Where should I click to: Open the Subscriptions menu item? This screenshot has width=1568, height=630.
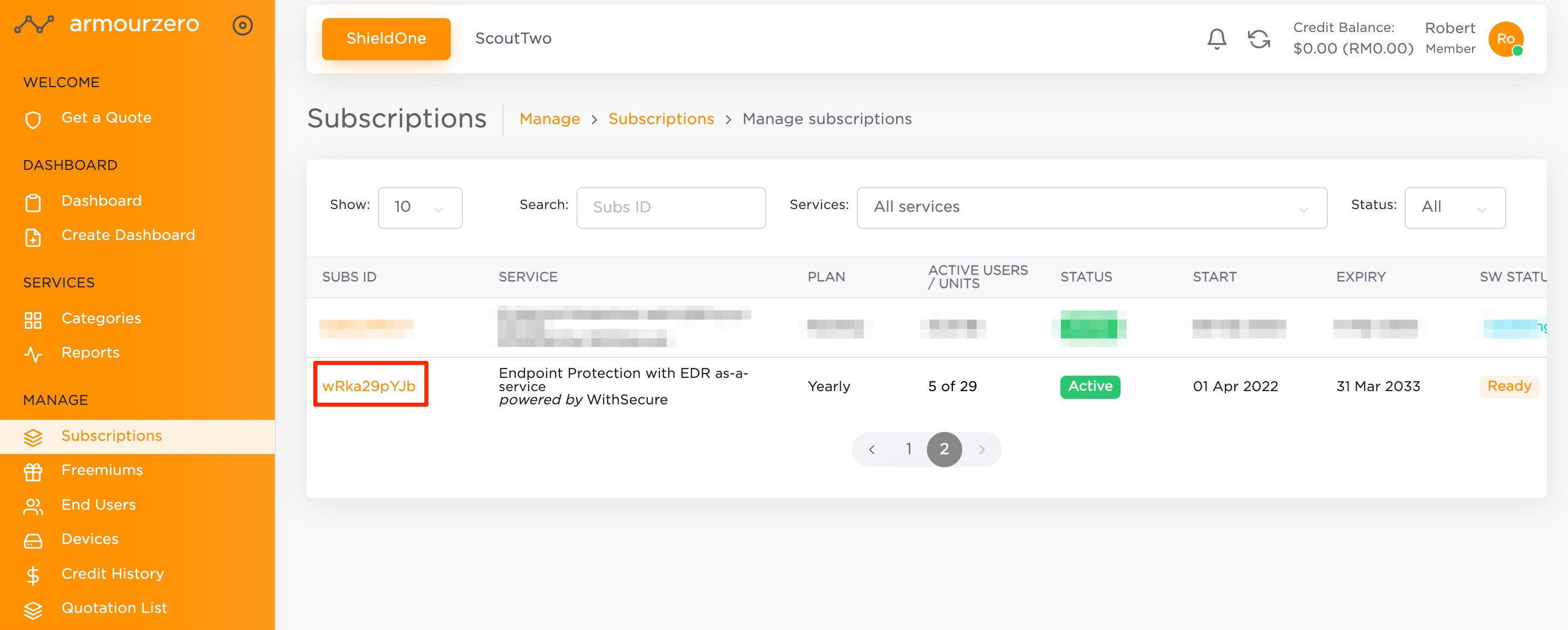[x=137, y=436]
